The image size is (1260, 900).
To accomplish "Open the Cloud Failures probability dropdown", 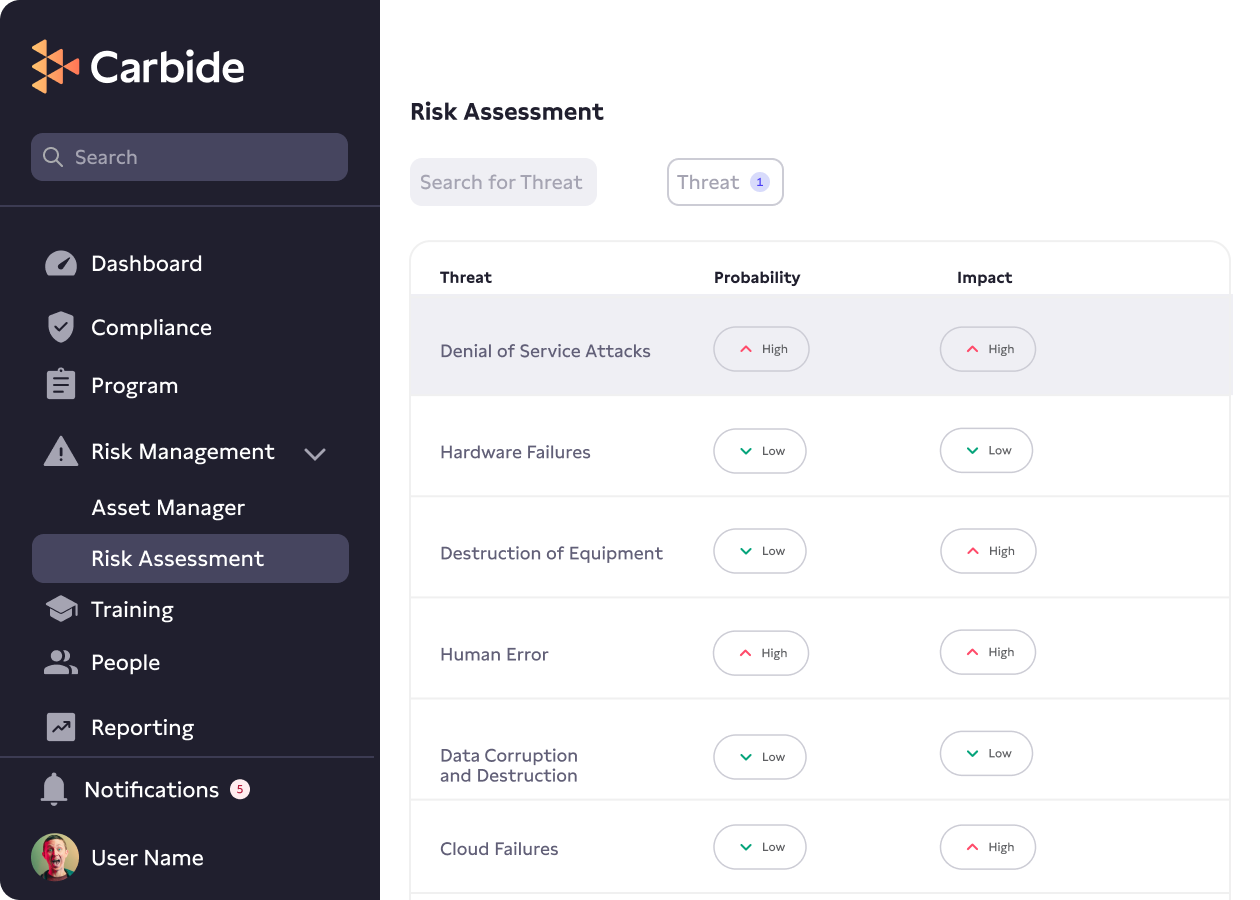I will (760, 847).
